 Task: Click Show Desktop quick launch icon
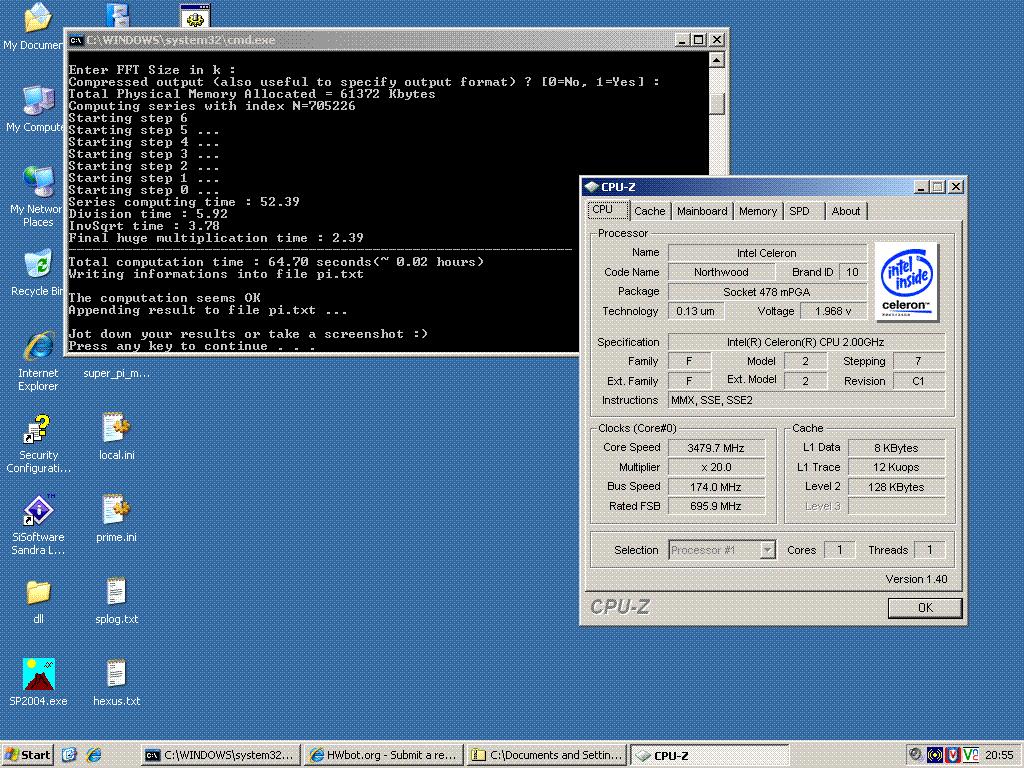70,755
